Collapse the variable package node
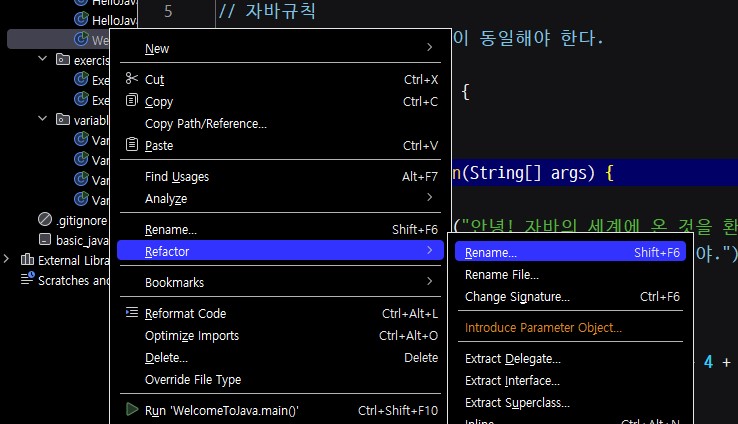Viewport: 738px width, 424px height. [x=42, y=119]
